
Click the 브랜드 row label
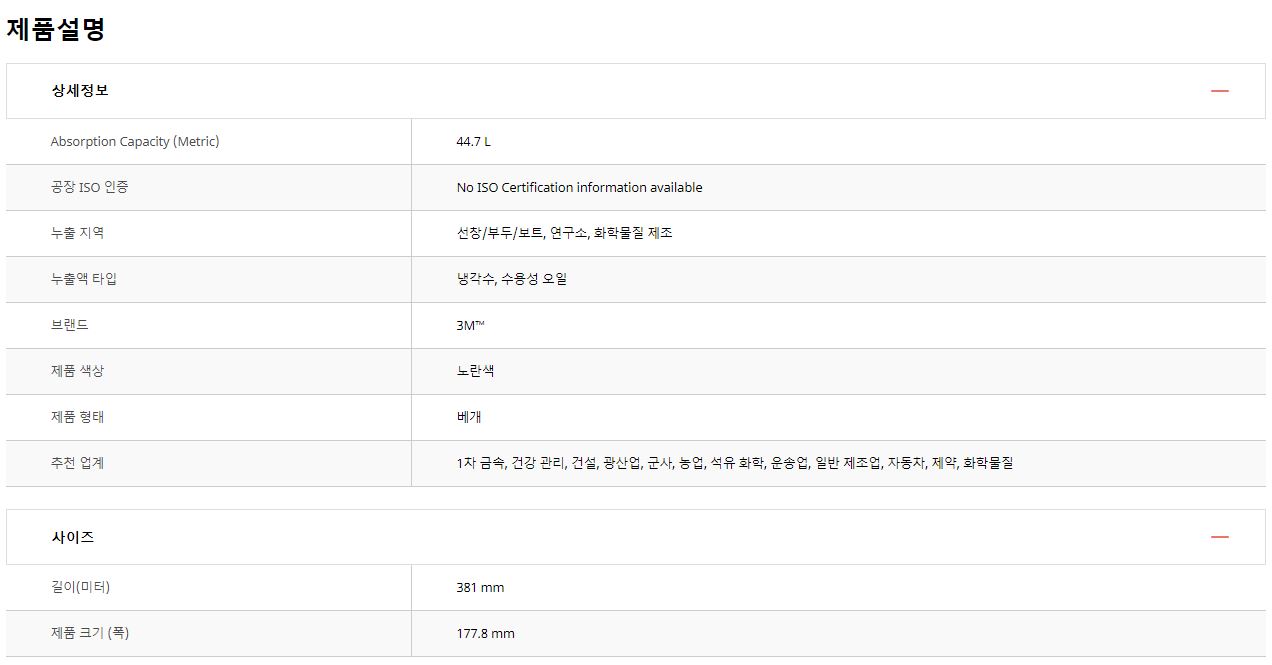click(70, 325)
